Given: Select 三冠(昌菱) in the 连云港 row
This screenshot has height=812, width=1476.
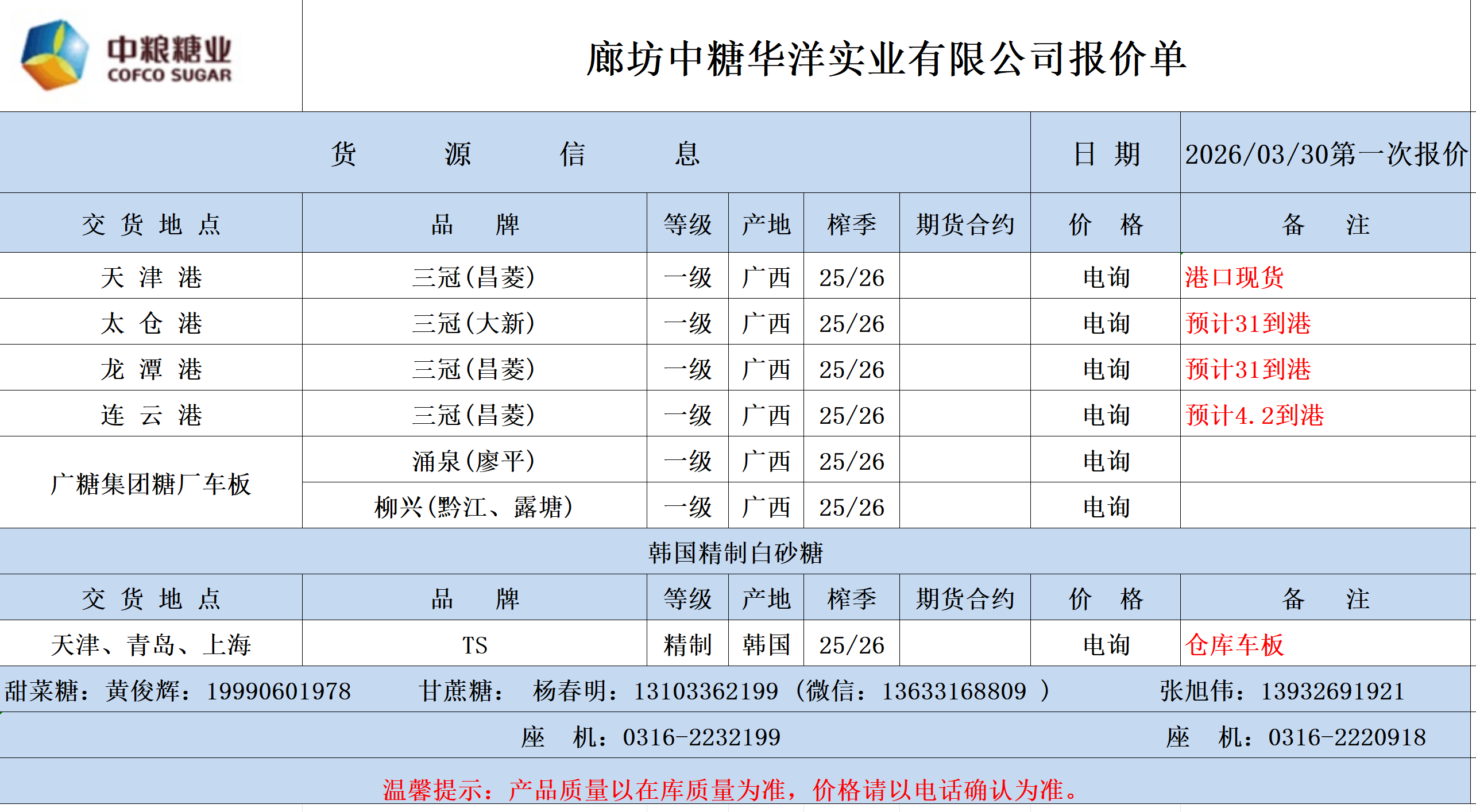Looking at the screenshot, I should coord(474,415).
